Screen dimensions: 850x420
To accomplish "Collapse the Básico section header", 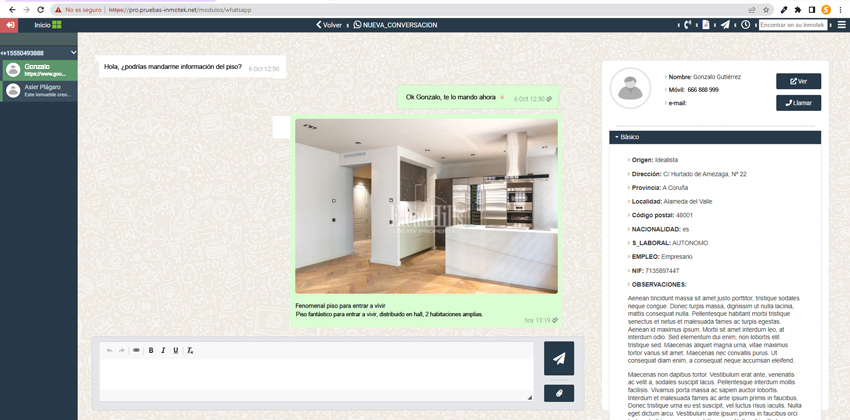I will [x=715, y=137].
